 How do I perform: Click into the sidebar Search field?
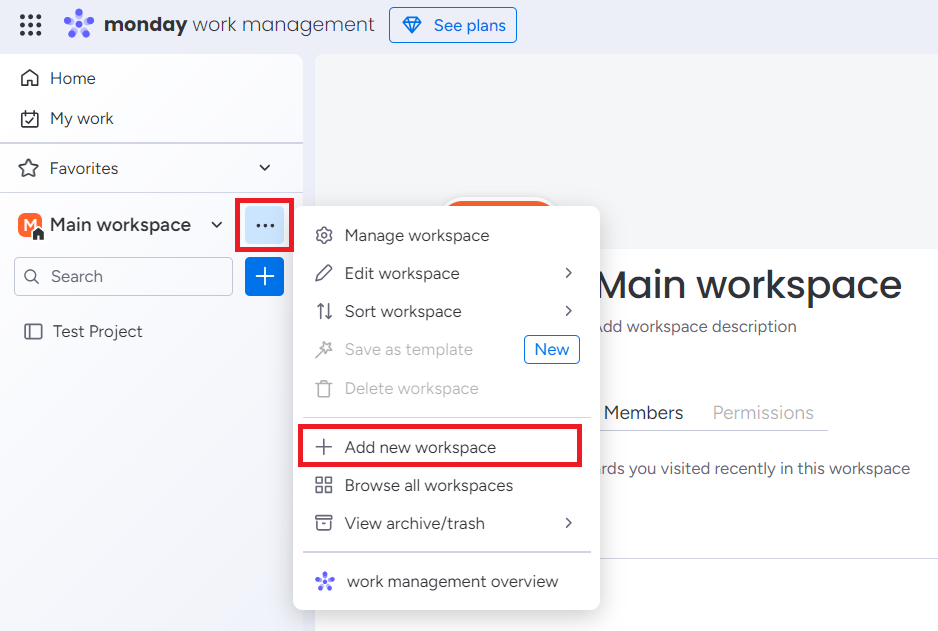(123, 276)
